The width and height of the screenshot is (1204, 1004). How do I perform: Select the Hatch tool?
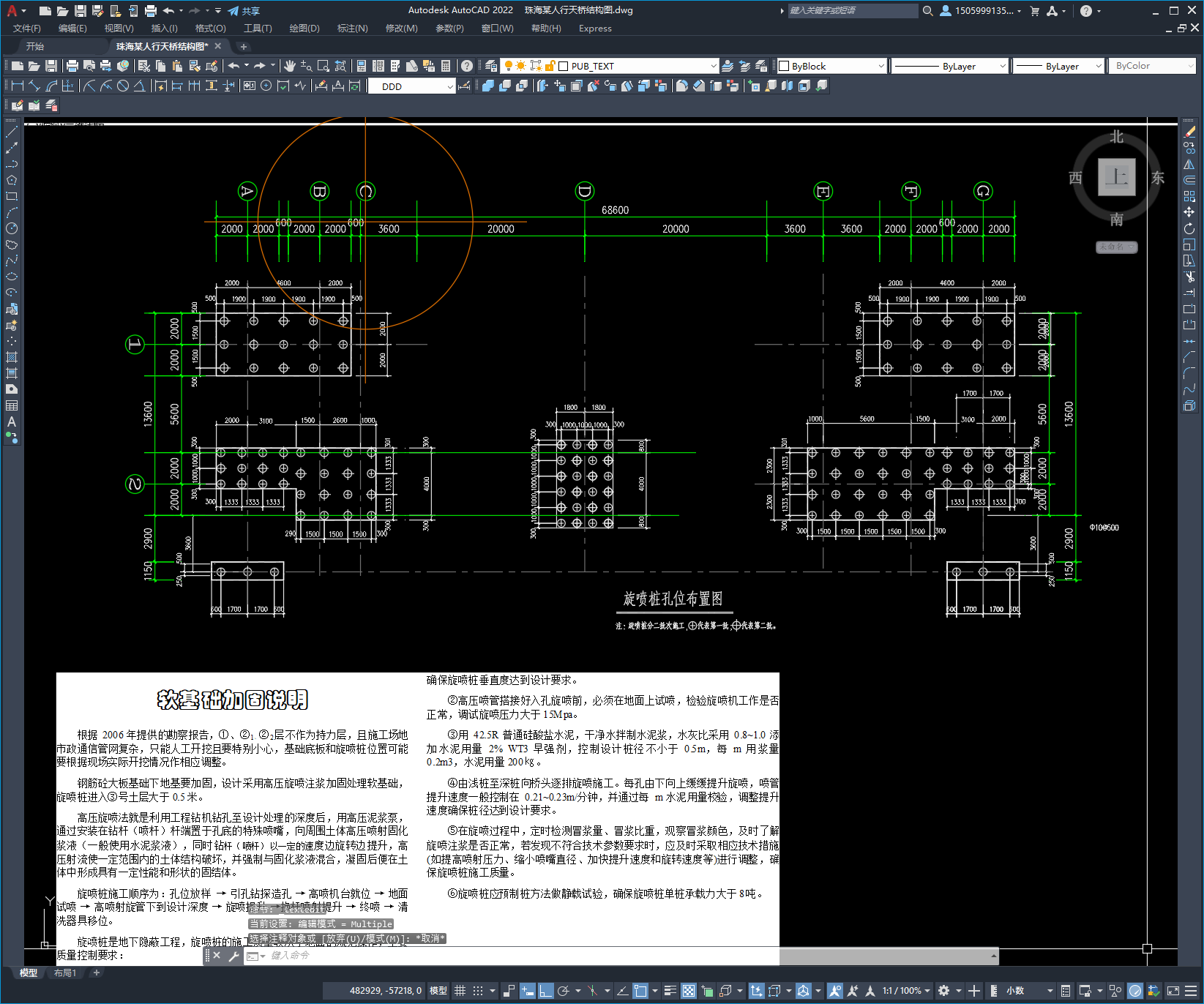pyautogui.click(x=12, y=357)
